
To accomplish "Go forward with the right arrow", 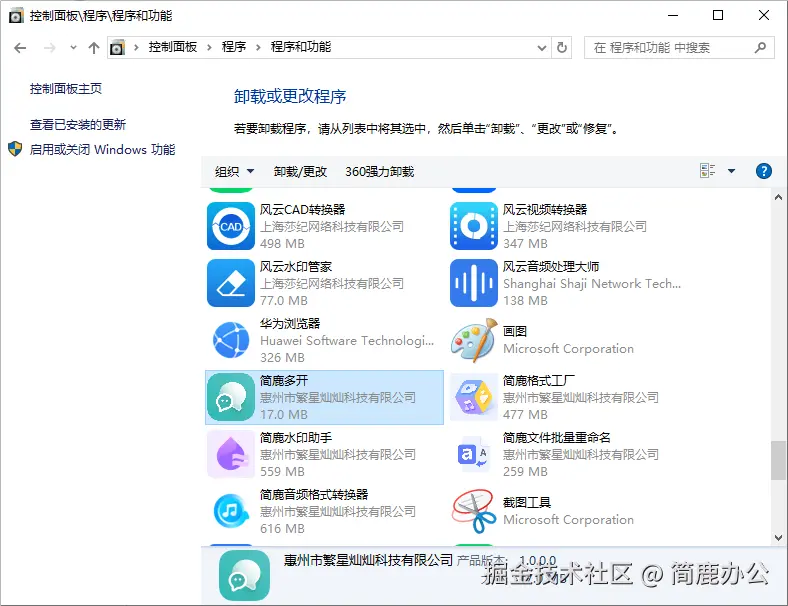I will coord(50,48).
